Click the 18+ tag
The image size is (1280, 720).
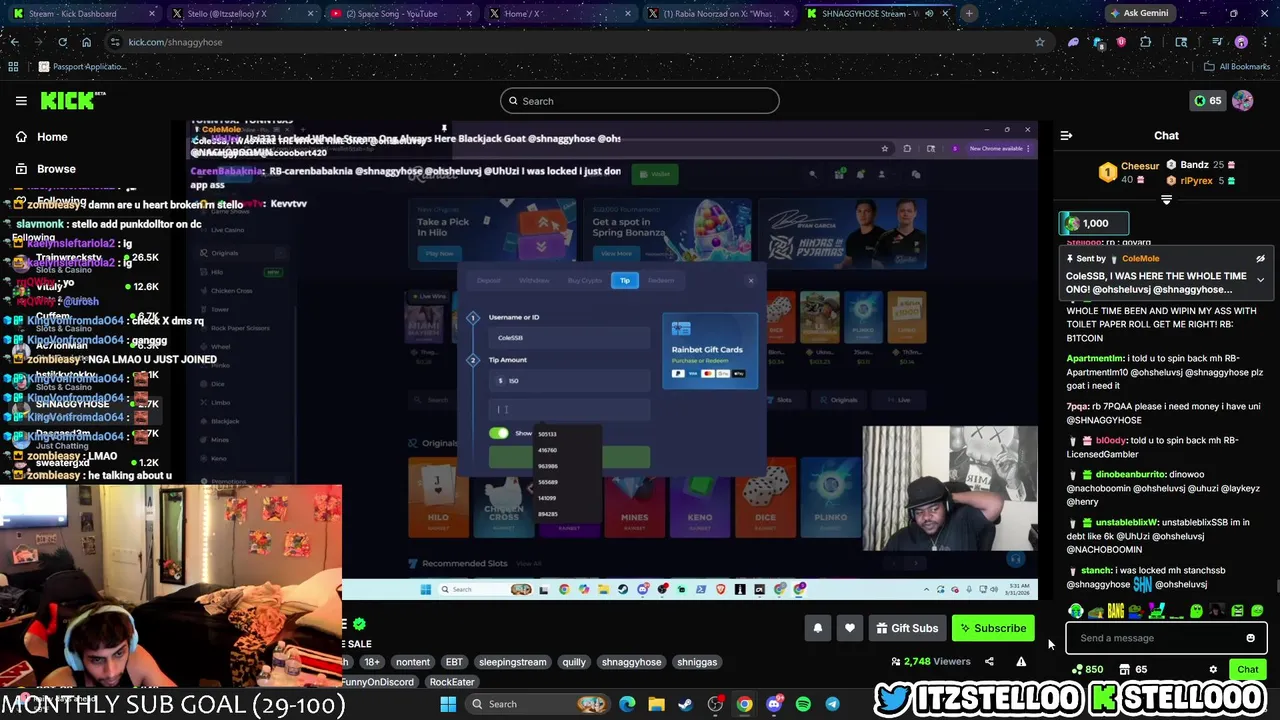click(372, 662)
